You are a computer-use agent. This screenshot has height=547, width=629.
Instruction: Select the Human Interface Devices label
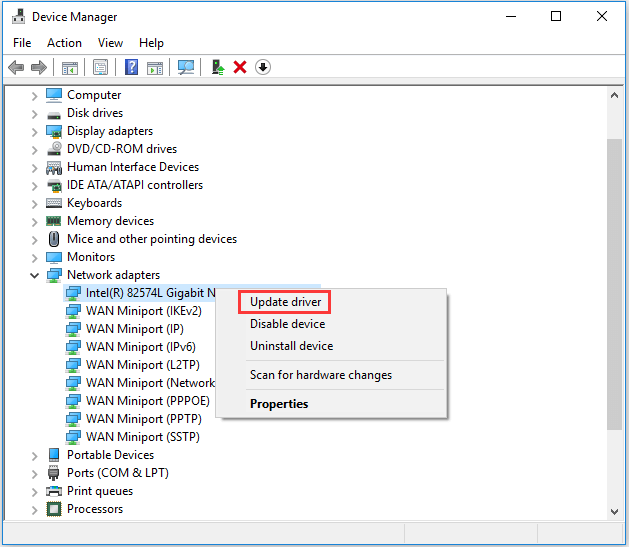(x=133, y=167)
